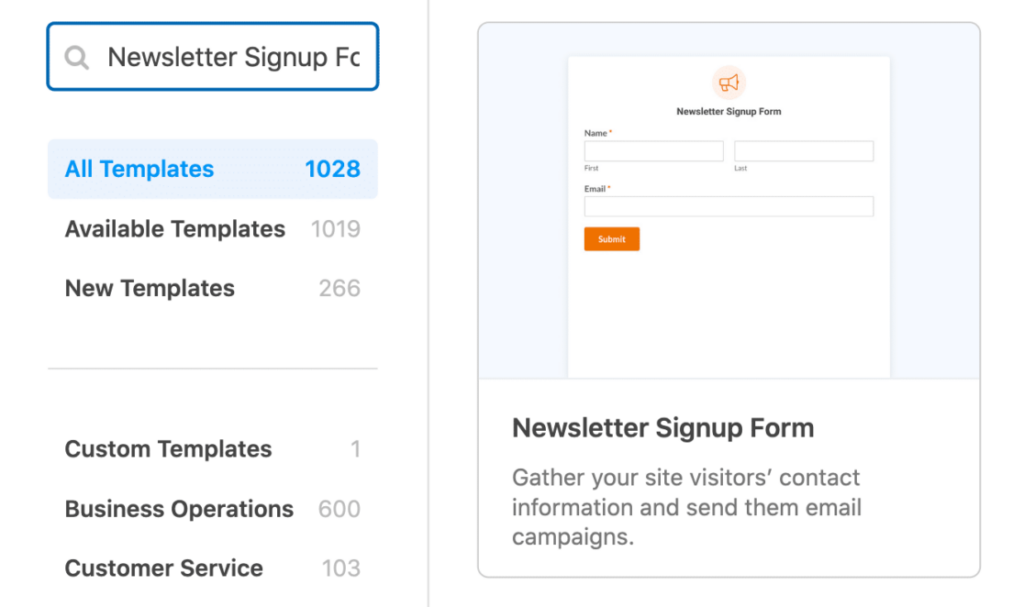Browse Business Operations templates
1024x607 pixels.
coord(178,509)
